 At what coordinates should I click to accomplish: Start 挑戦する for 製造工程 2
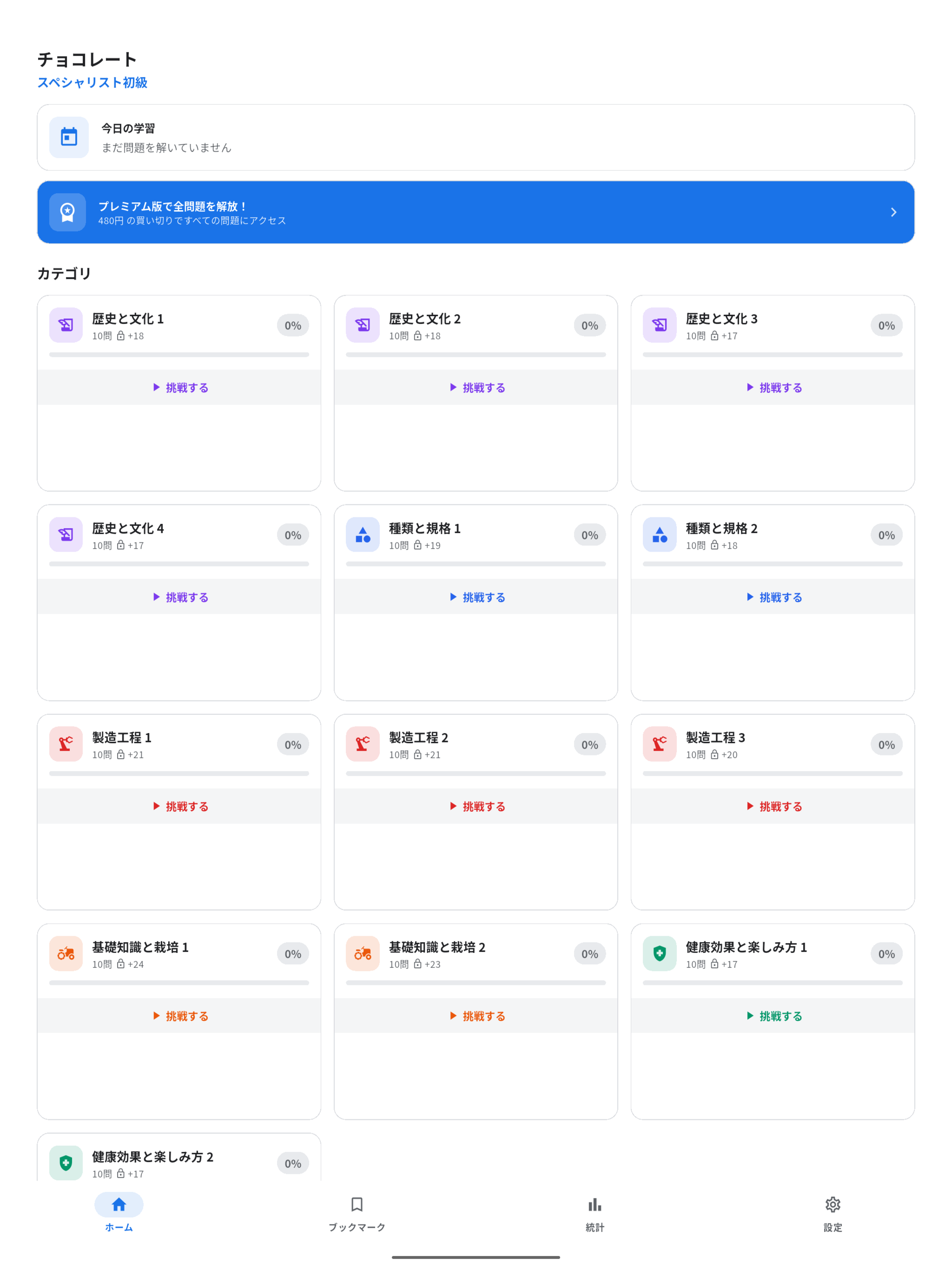click(x=476, y=807)
